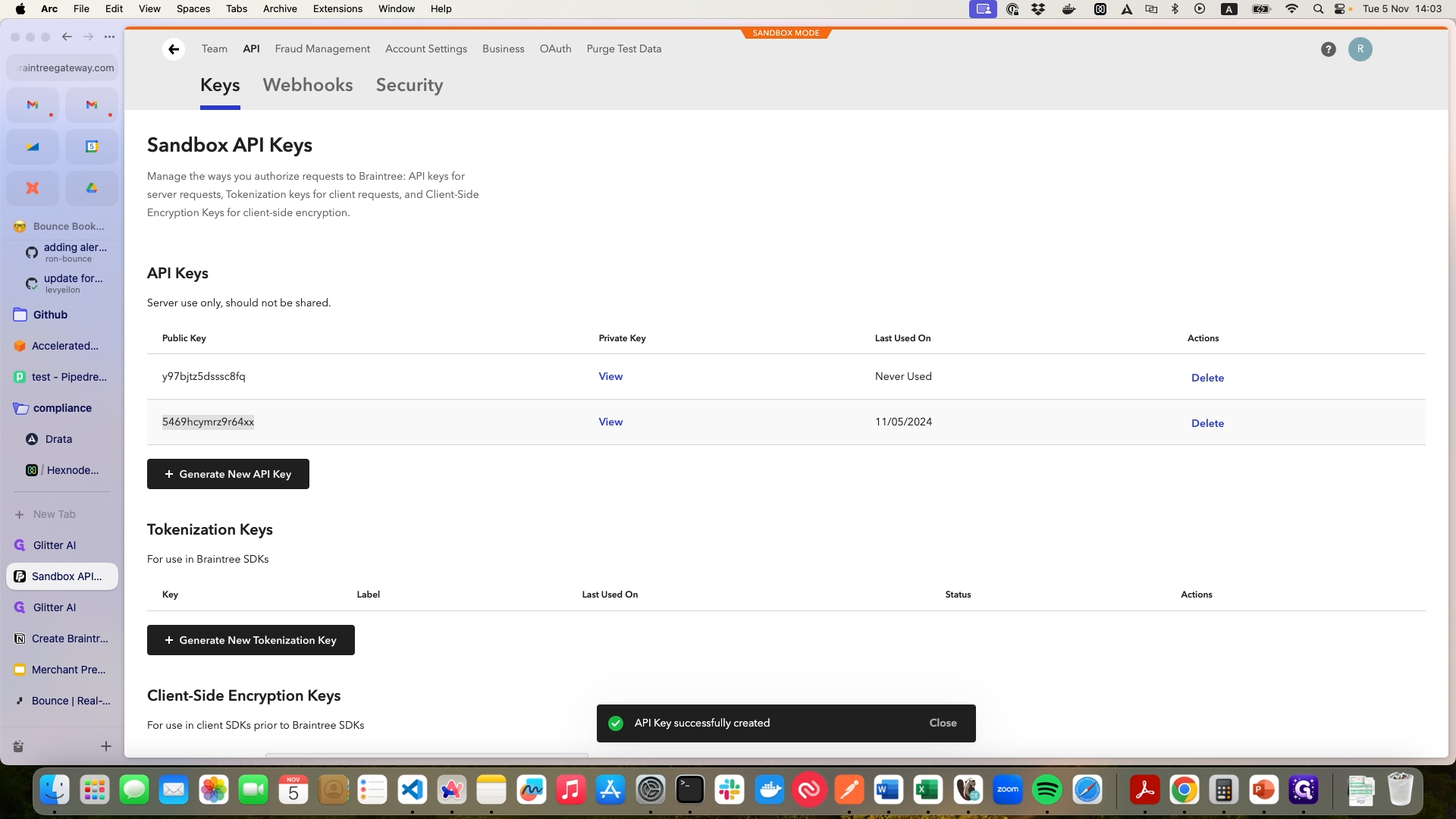
Task: Open Spotify from the Dock
Action: [1047, 790]
